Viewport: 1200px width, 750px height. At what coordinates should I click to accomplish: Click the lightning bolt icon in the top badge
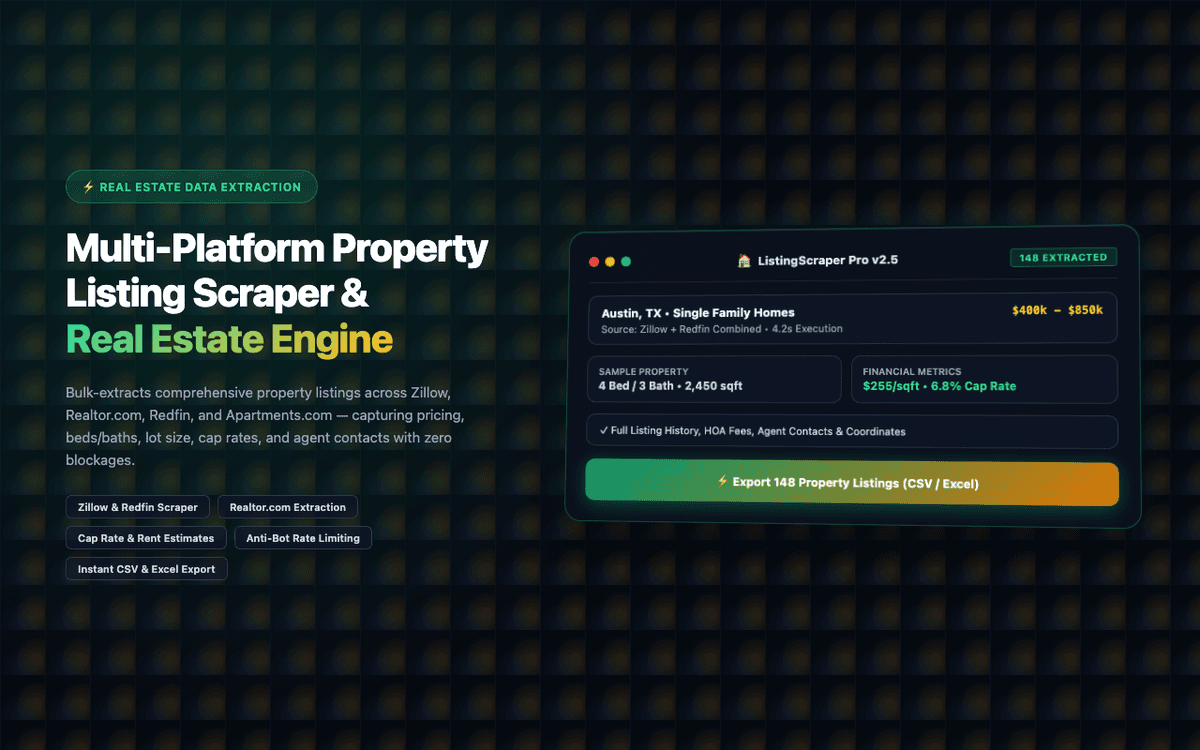88,187
